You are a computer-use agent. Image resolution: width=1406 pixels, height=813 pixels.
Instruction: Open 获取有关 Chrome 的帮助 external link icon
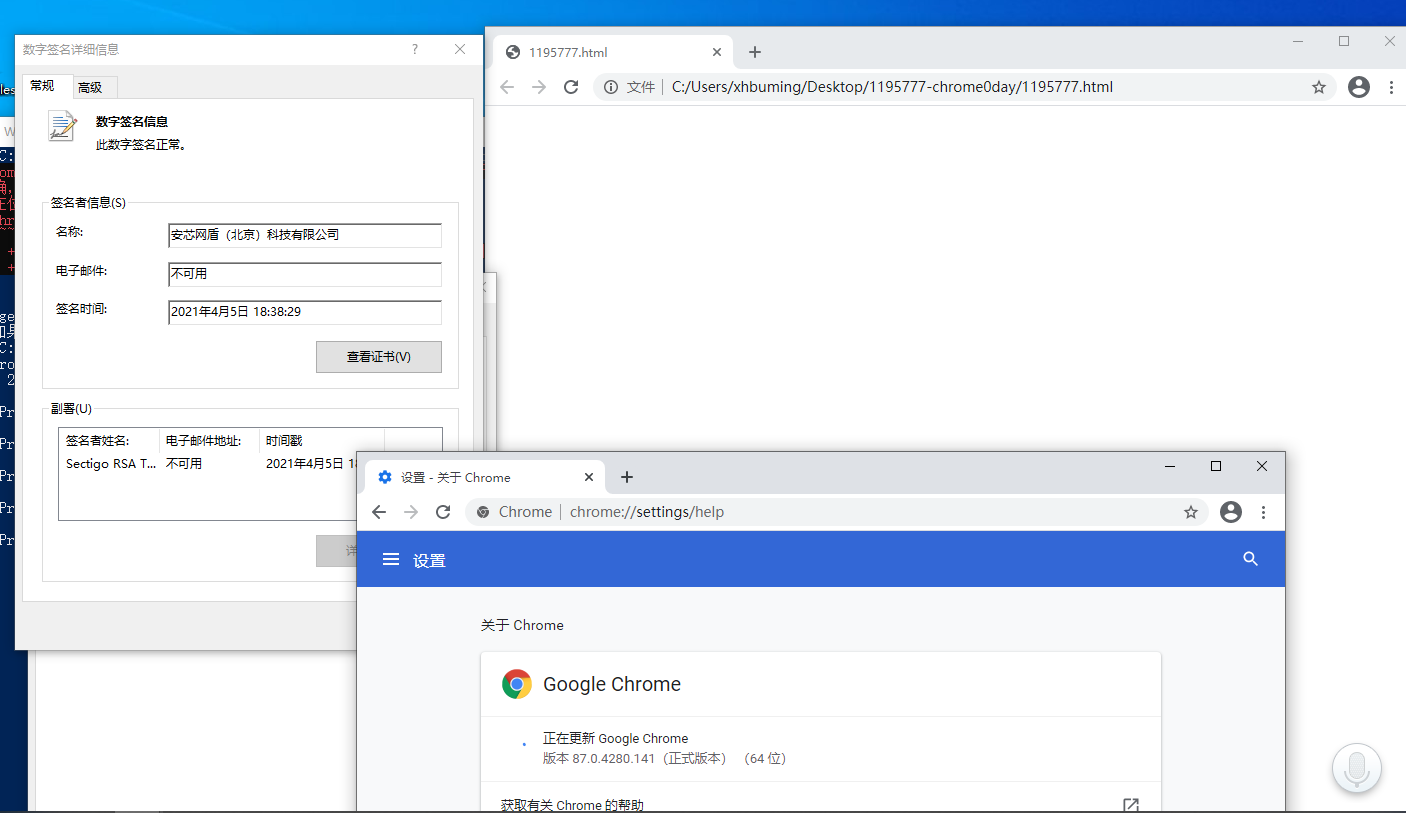pyautogui.click(x=1131, y=805)
